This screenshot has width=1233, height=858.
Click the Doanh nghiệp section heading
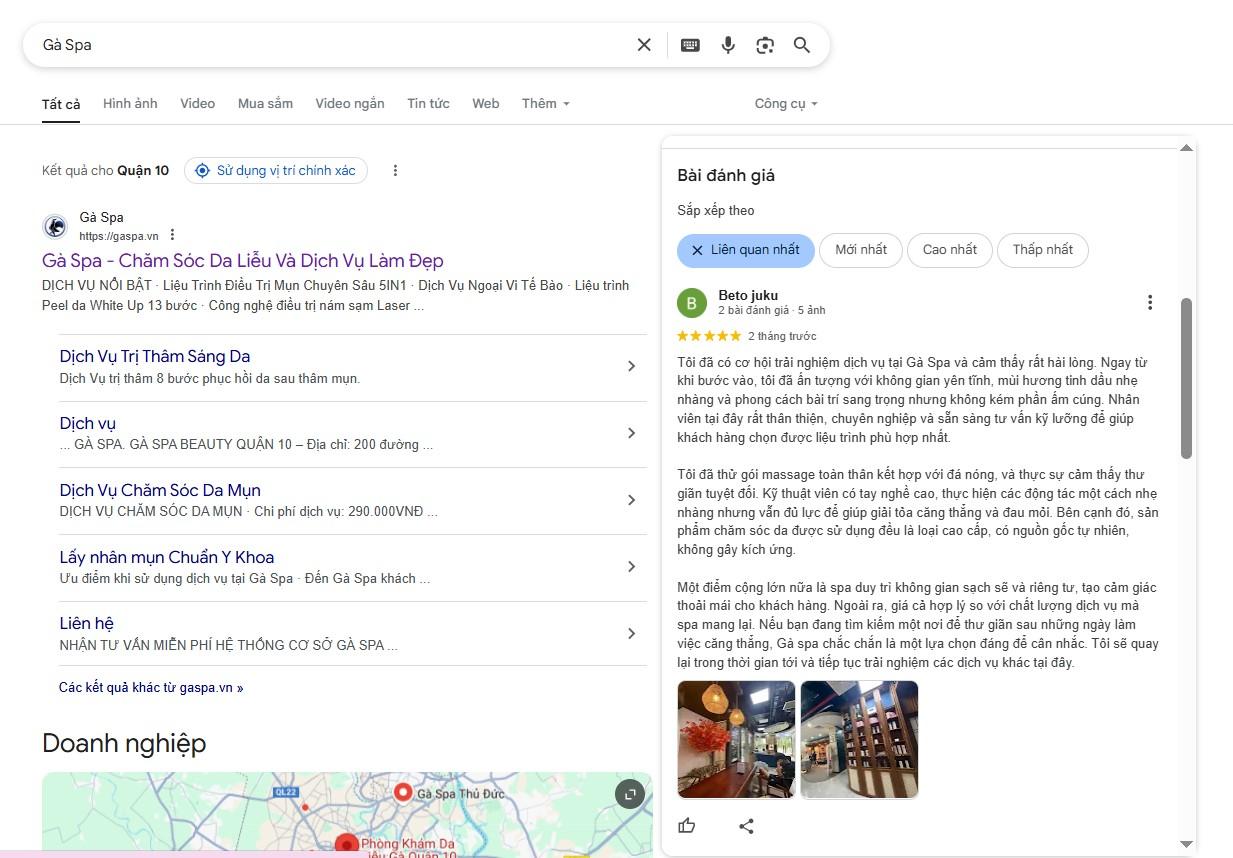124,744
